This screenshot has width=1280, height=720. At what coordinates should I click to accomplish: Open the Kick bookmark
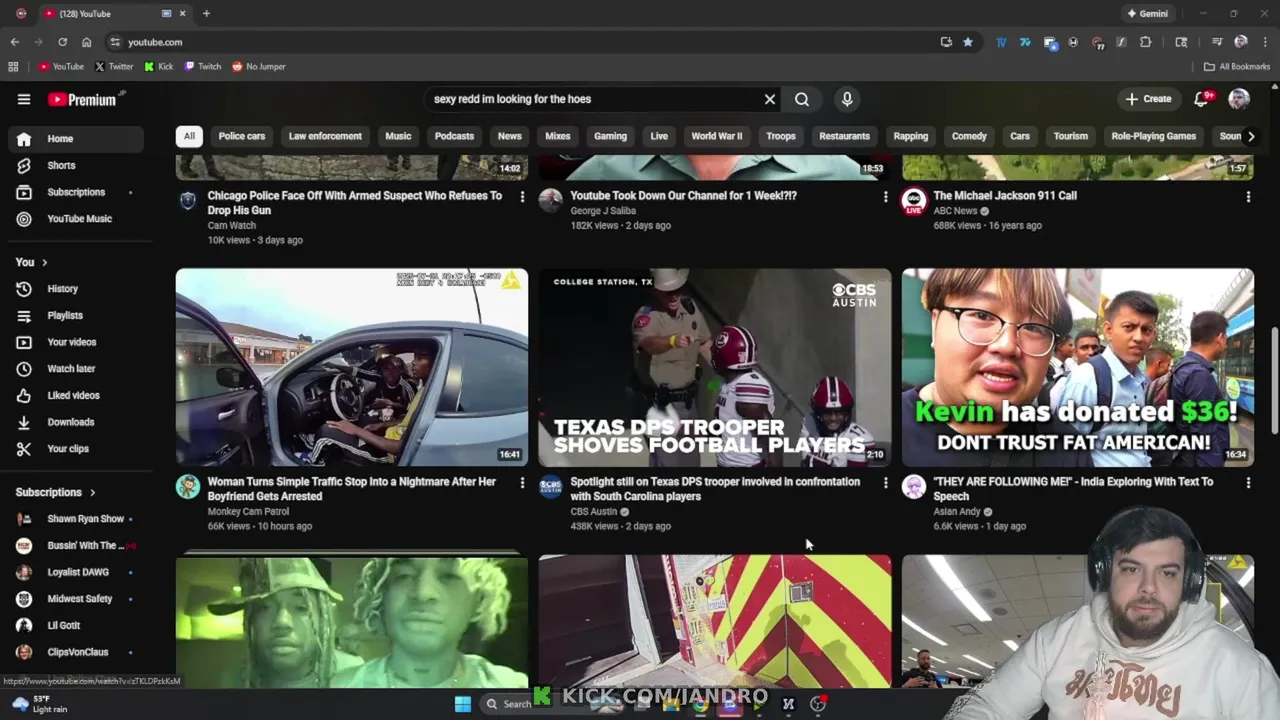pyautogui.click(x=159, y=67)
